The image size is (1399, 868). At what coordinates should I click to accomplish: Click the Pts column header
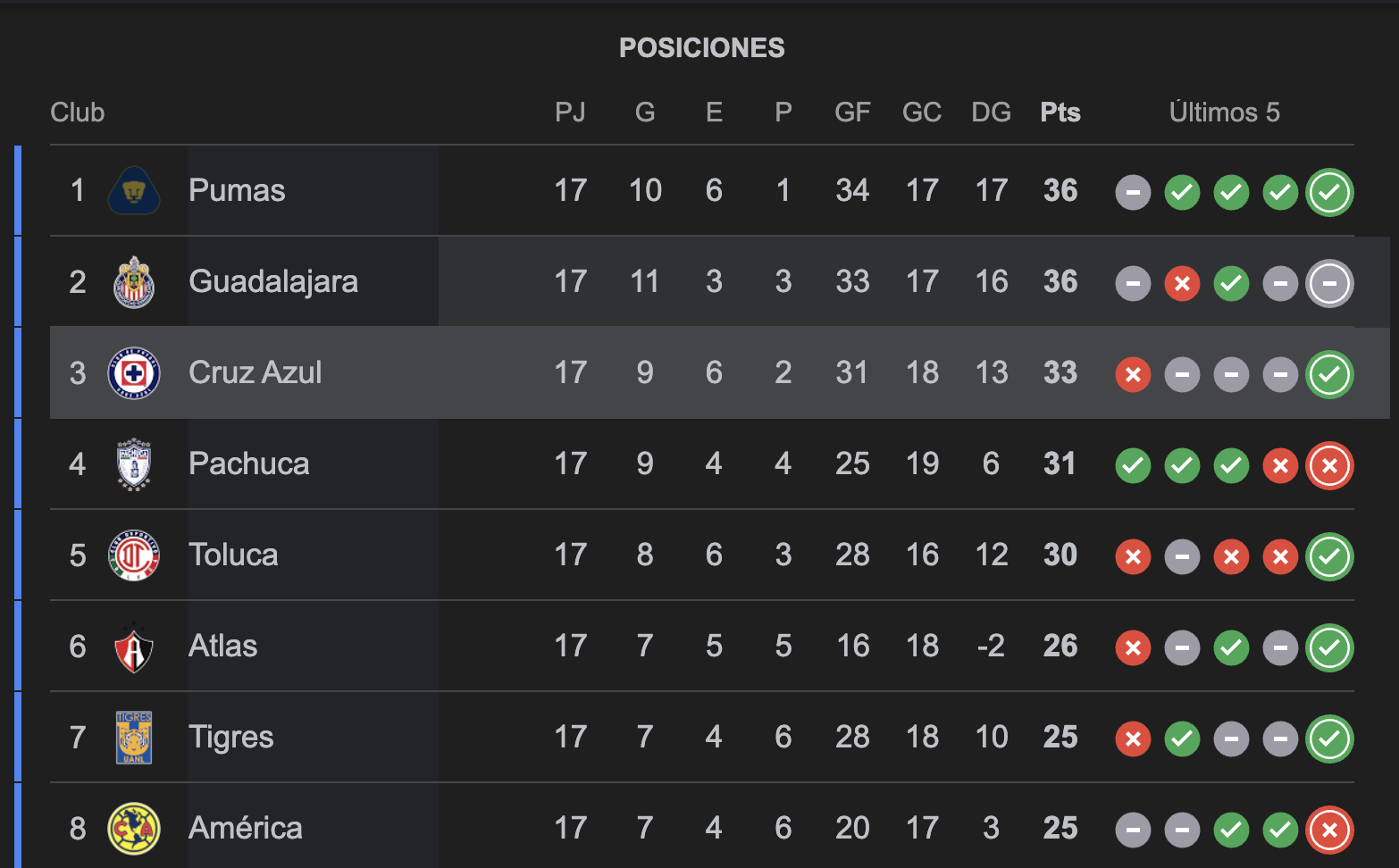pyautogui.click(x=1060, y=113)
